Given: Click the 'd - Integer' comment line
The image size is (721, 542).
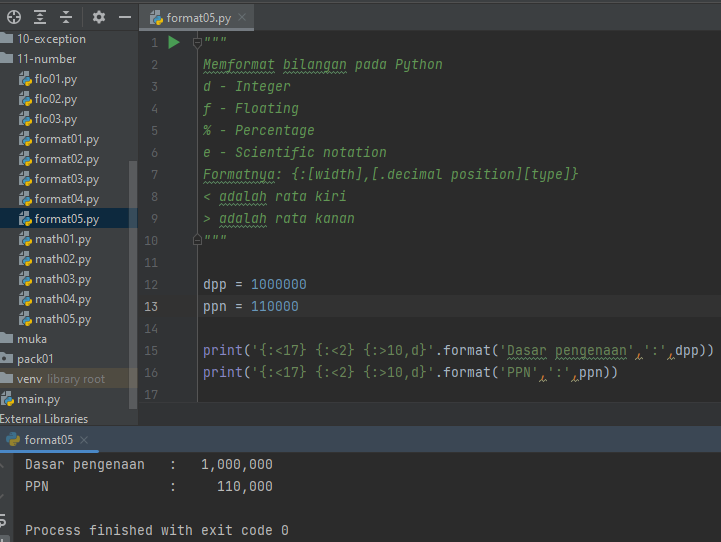Looking at the screenshot, I should tap(247, 86).
